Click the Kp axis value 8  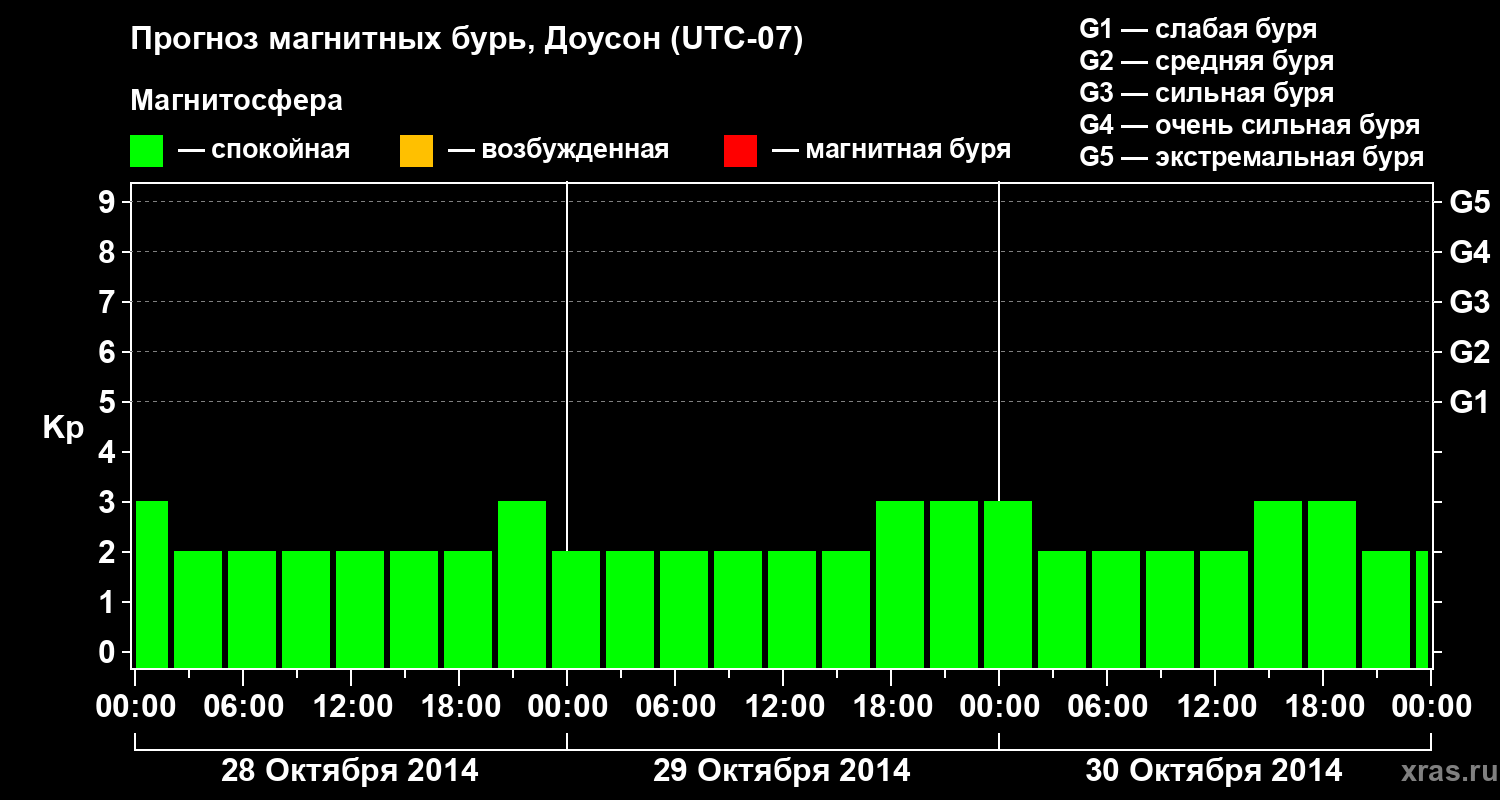click(108, 252)
